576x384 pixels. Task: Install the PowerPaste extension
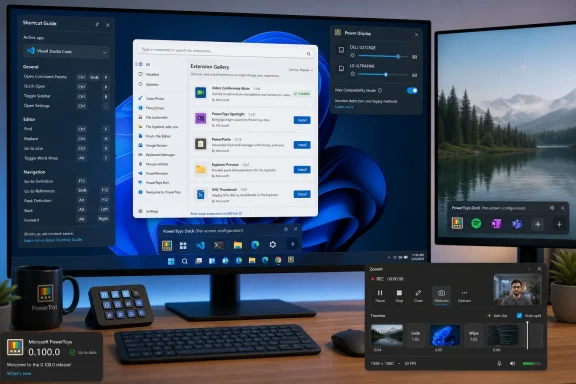302,145
